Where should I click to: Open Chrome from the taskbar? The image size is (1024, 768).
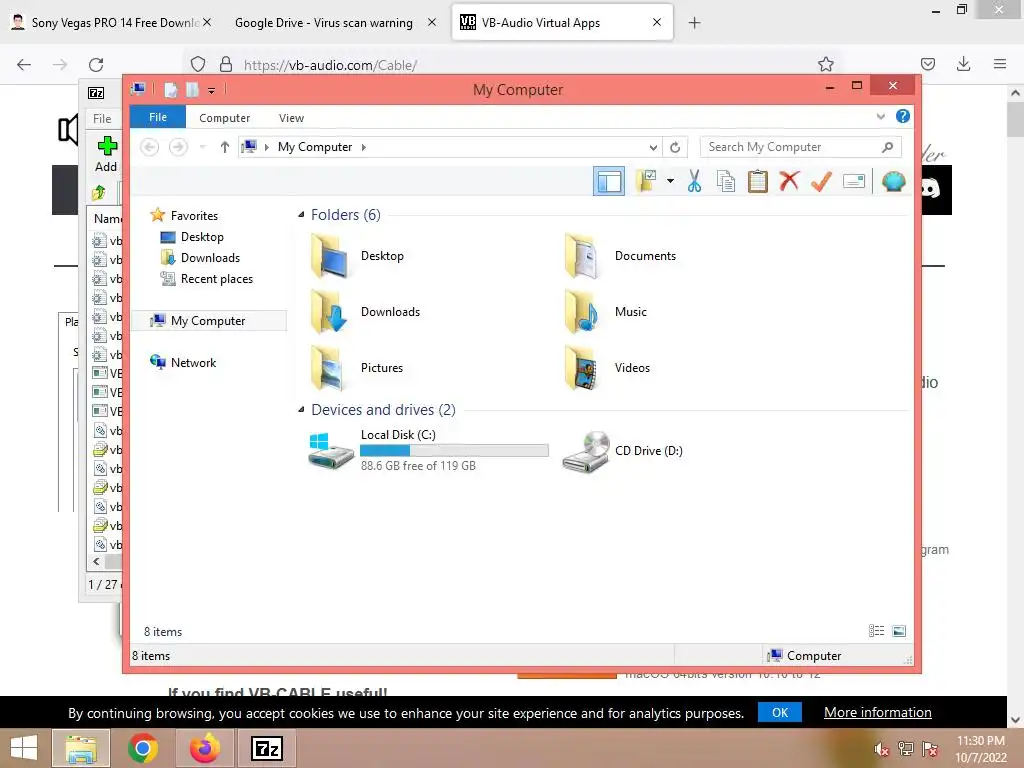coord(143,748)
